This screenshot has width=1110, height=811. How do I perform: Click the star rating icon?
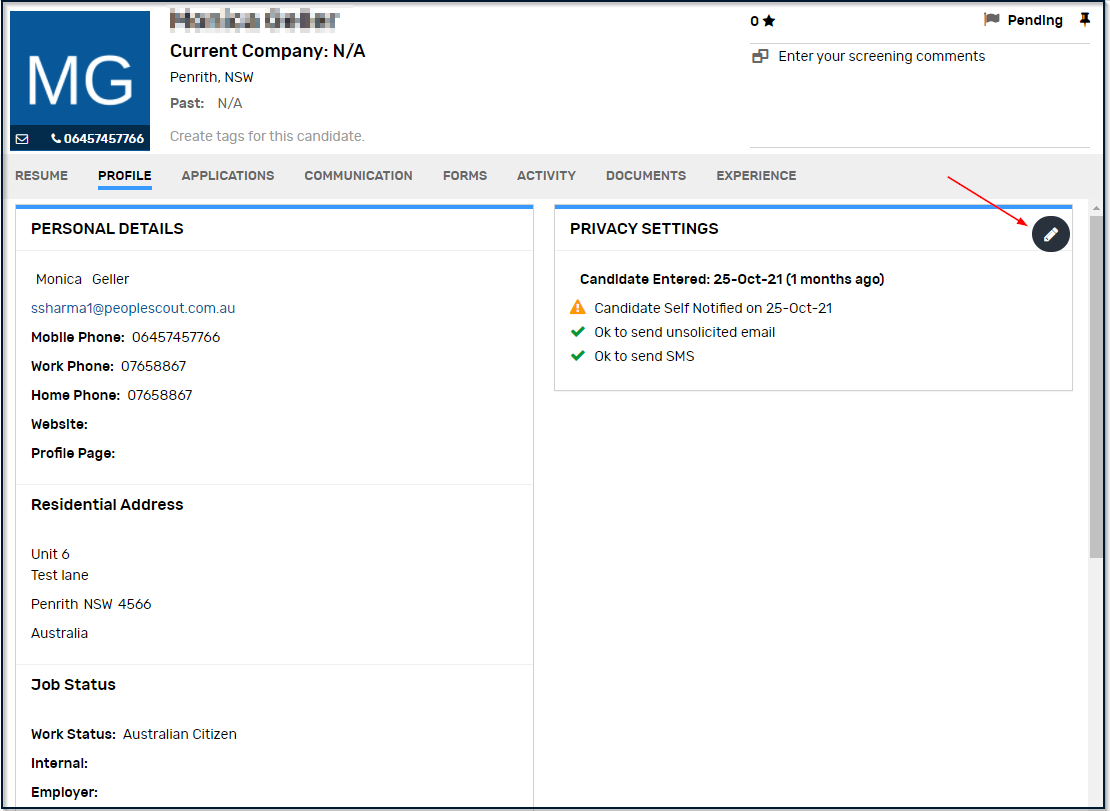pyautogui.click(x=769, y=21)
